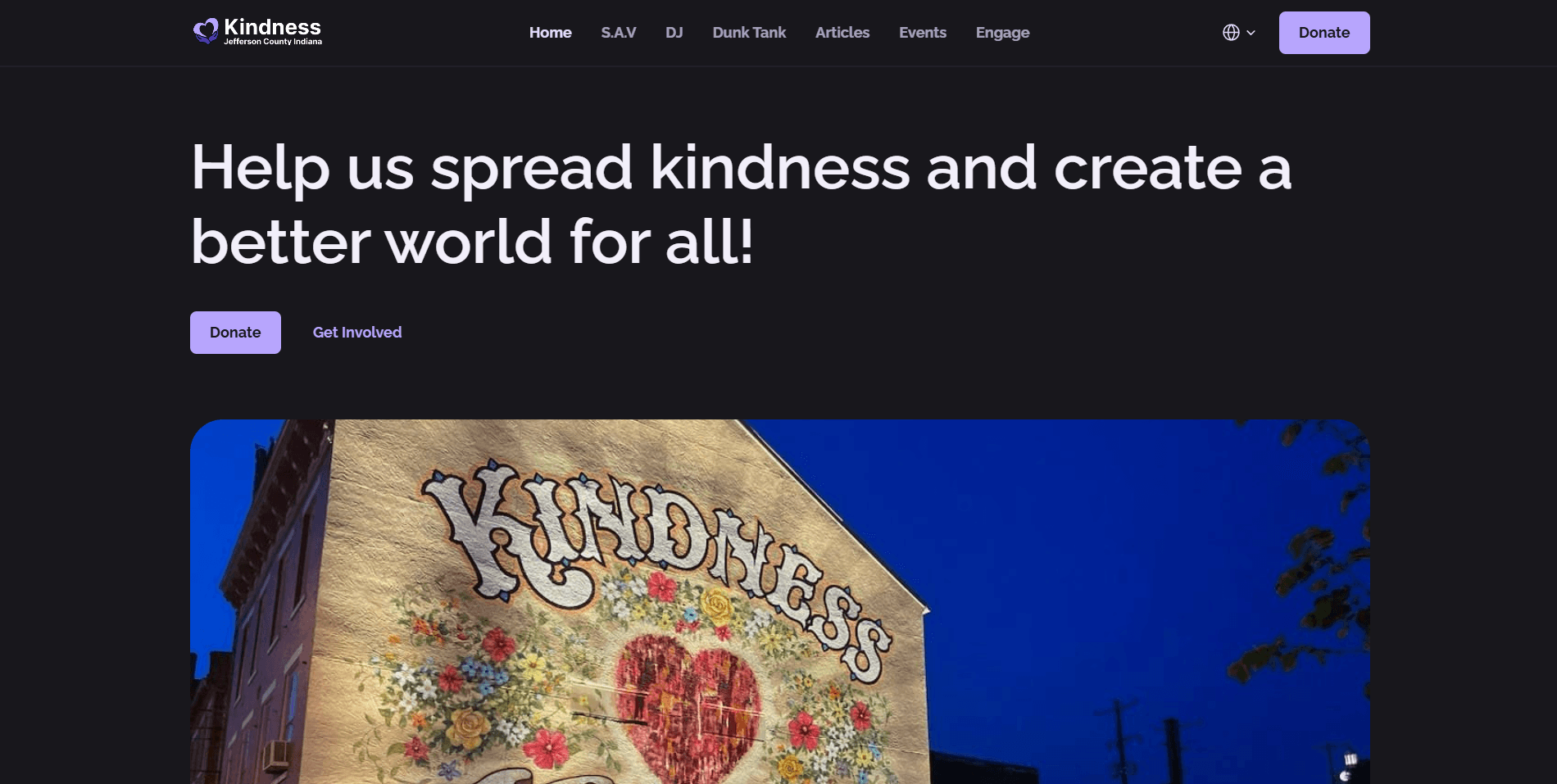Click the Donate button in the header

(x=1324, y=33)
